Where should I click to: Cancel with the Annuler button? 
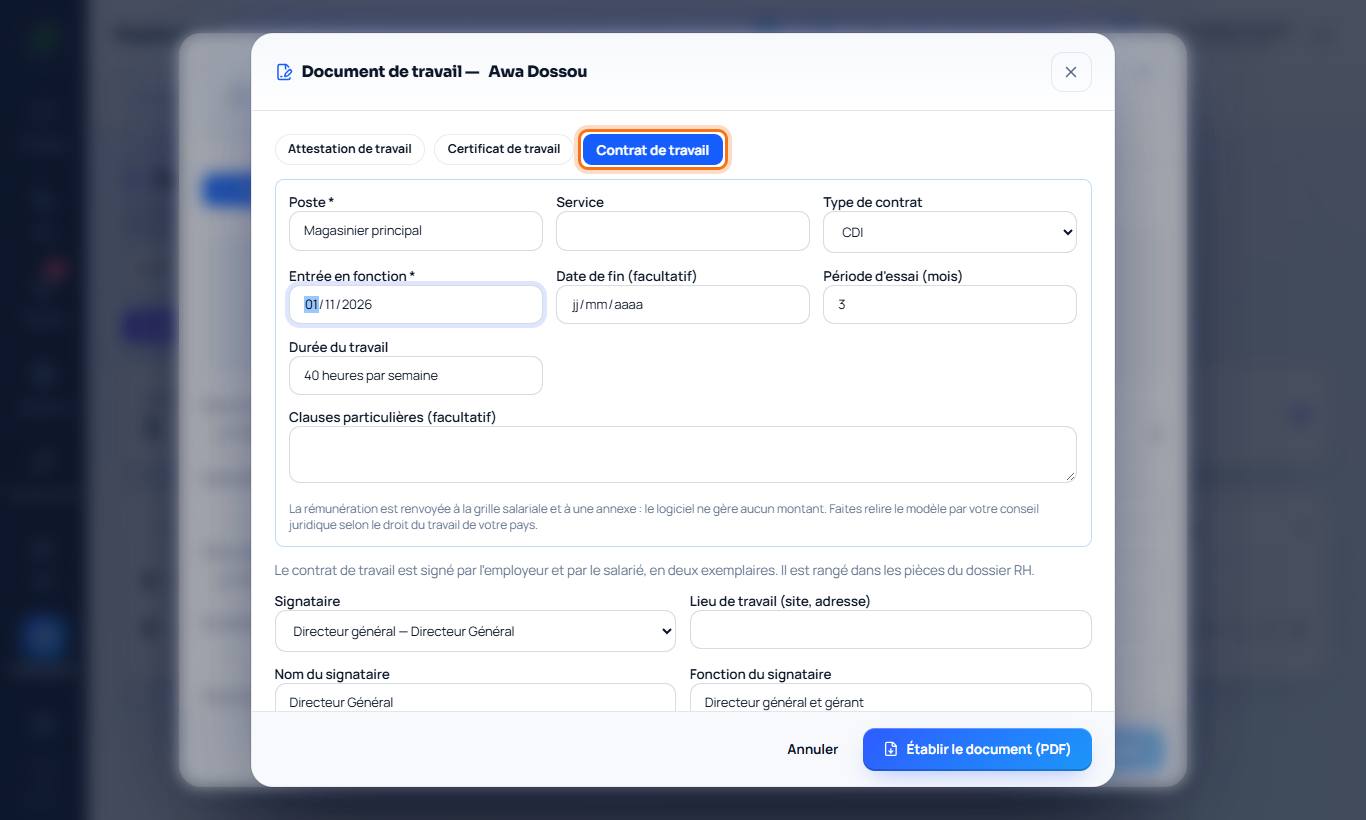pyautogui.click(x=813, y=749)
